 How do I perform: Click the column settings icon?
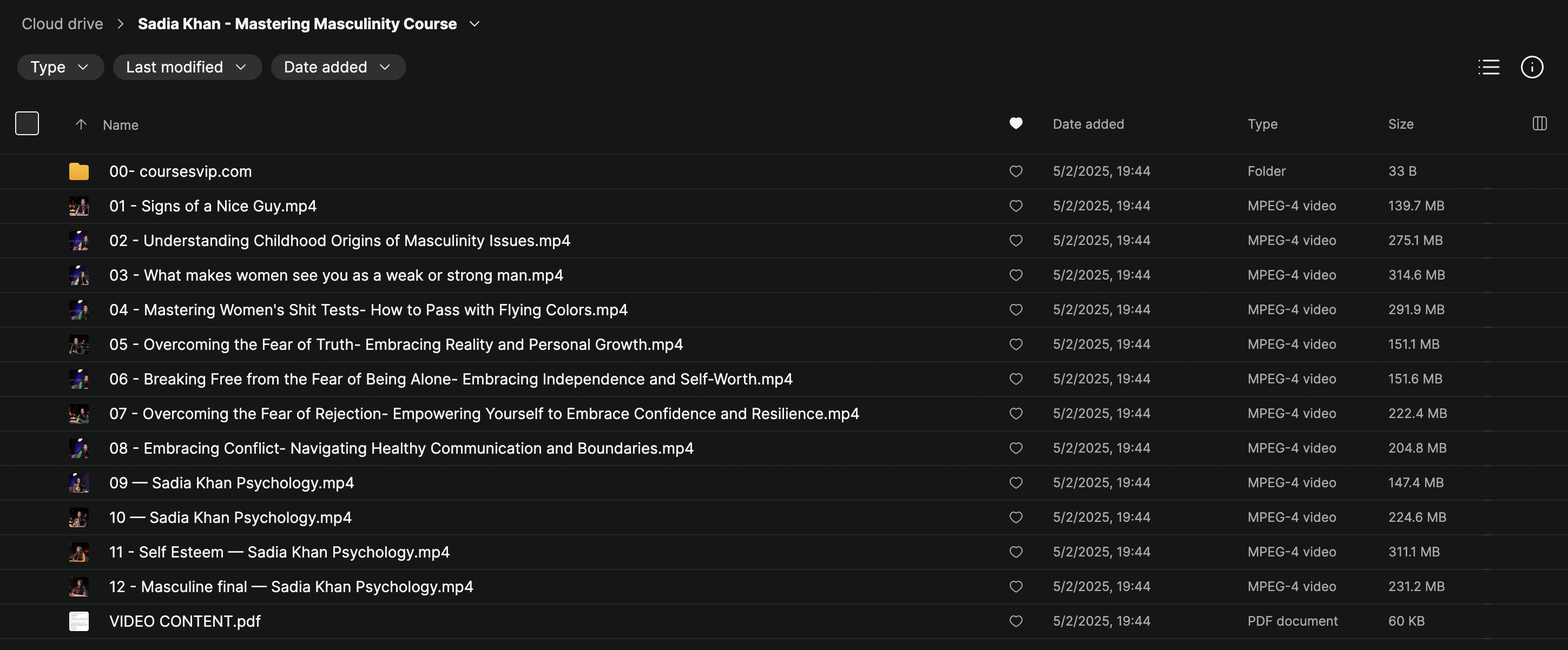(1539, 123)
